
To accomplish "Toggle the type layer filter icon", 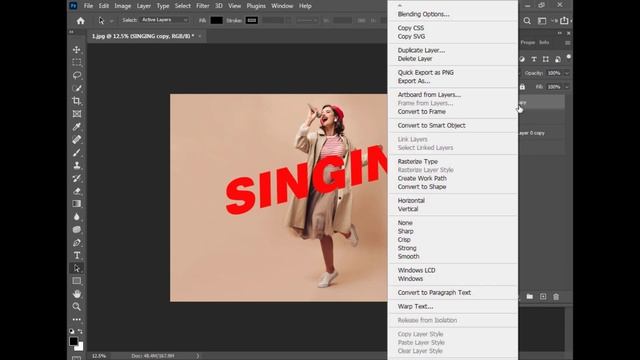I will coord(534,59).
